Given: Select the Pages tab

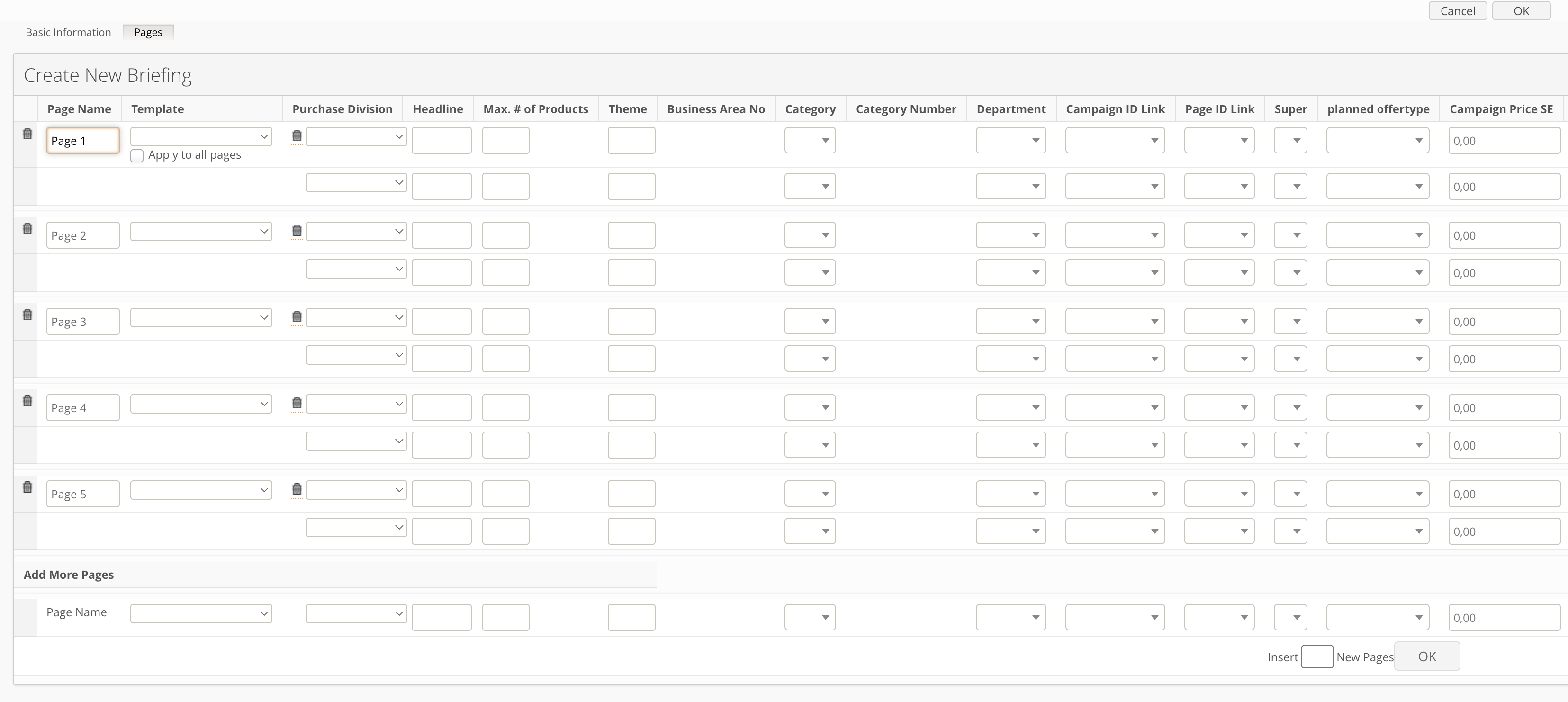Looking at the screenshot, I should 148,32.
